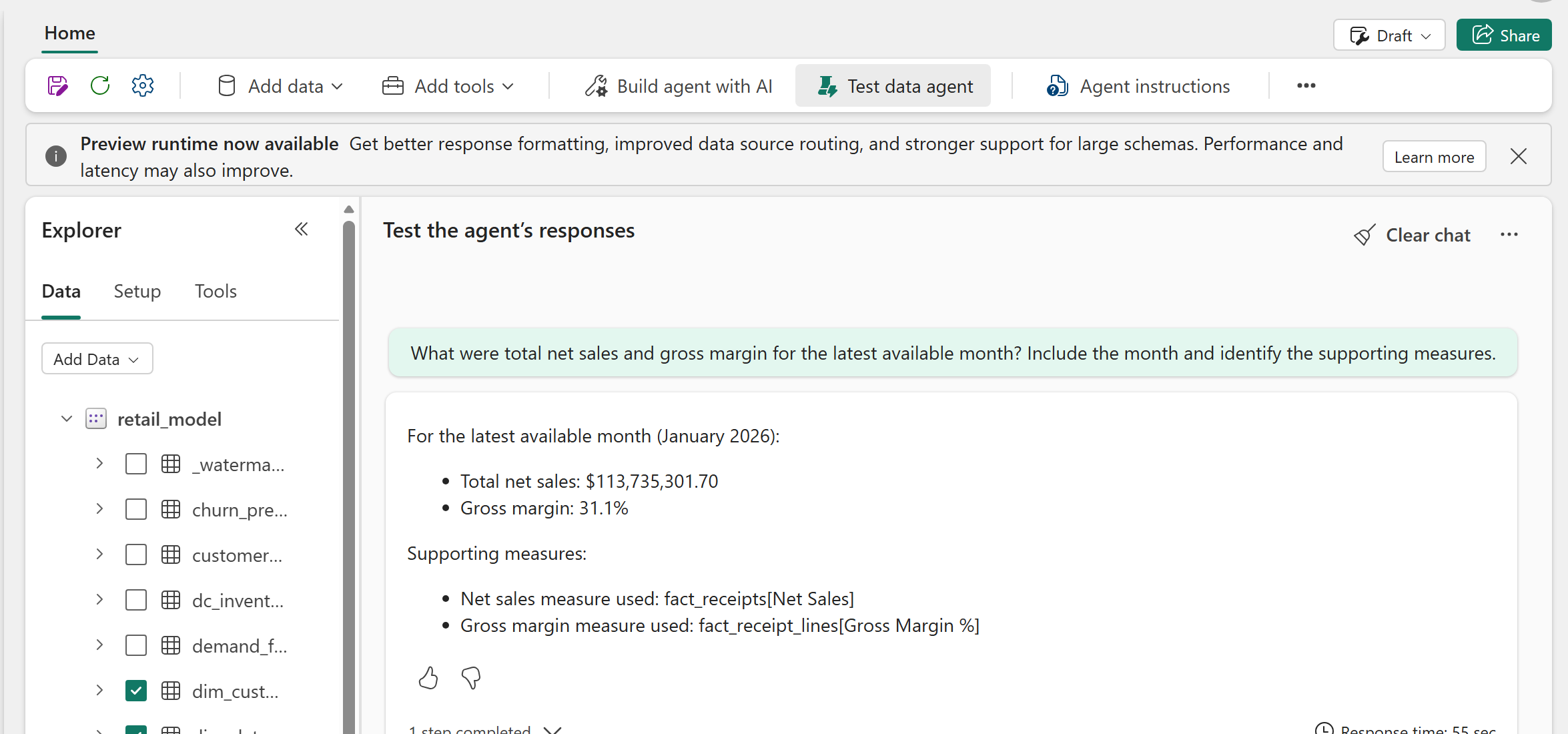1568x734 pixels.
Task: Check the _waterma... table checkbox
Action: tap(136, 464)
